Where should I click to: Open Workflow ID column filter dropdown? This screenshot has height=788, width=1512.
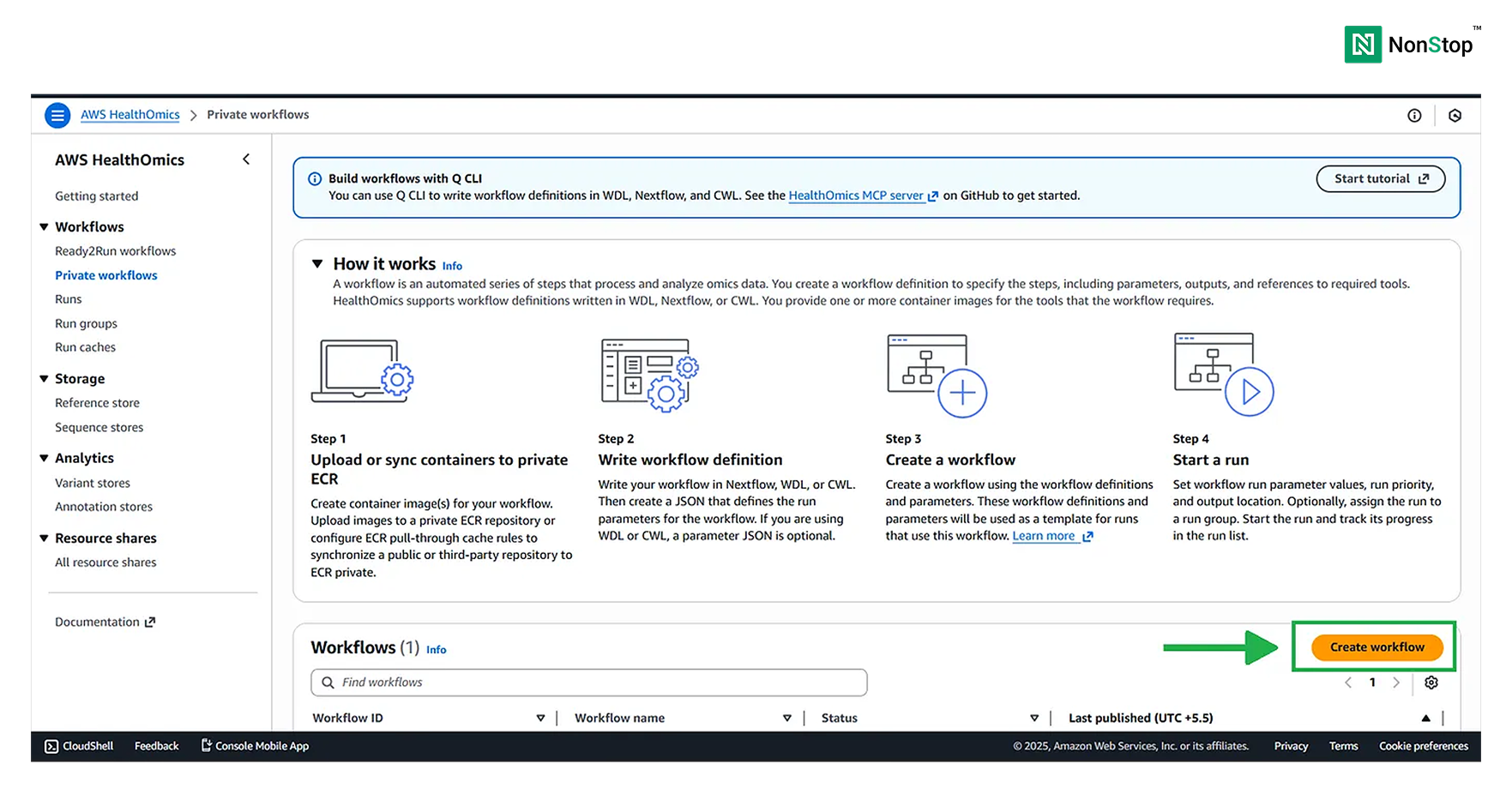point(540,719)
